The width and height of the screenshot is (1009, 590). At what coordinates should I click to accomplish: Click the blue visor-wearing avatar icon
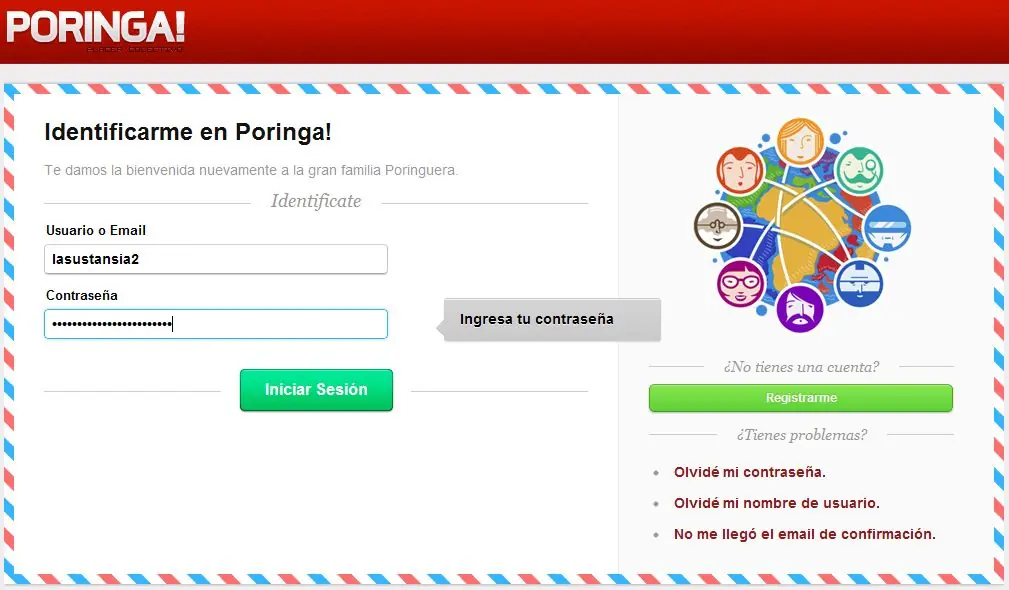click(x=887, y=228)
